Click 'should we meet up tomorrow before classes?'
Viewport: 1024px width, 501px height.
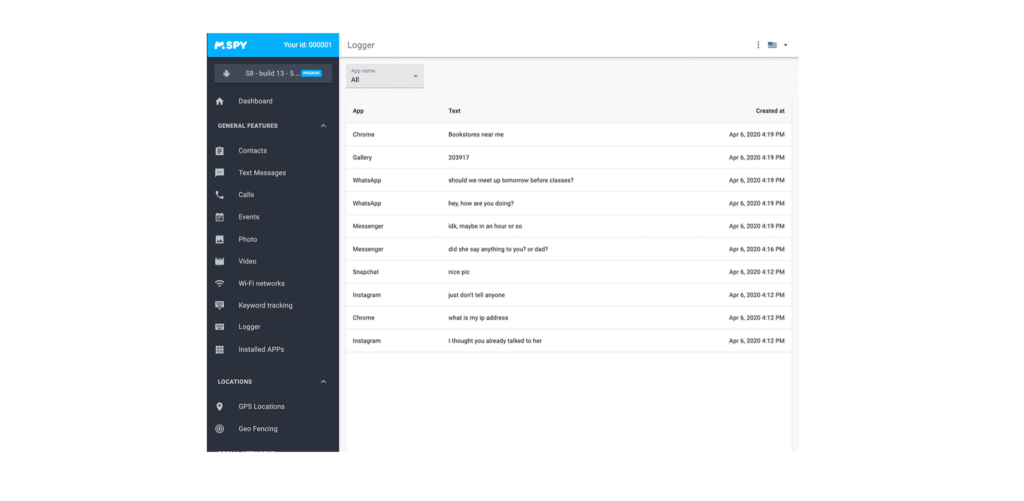pyautogui.click(x=511, y=180)
